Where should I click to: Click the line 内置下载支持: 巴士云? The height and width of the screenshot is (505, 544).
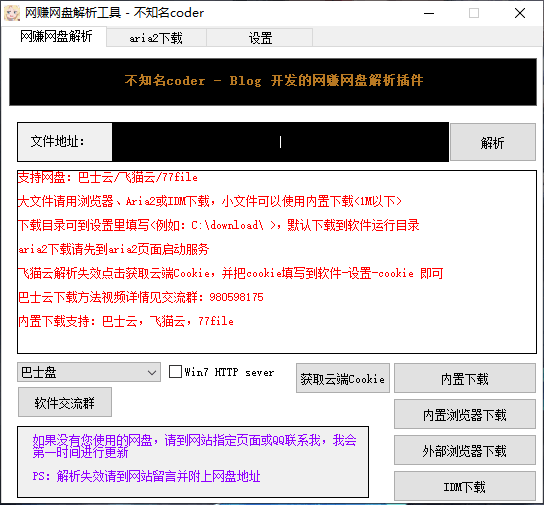(x=126, y=321)
